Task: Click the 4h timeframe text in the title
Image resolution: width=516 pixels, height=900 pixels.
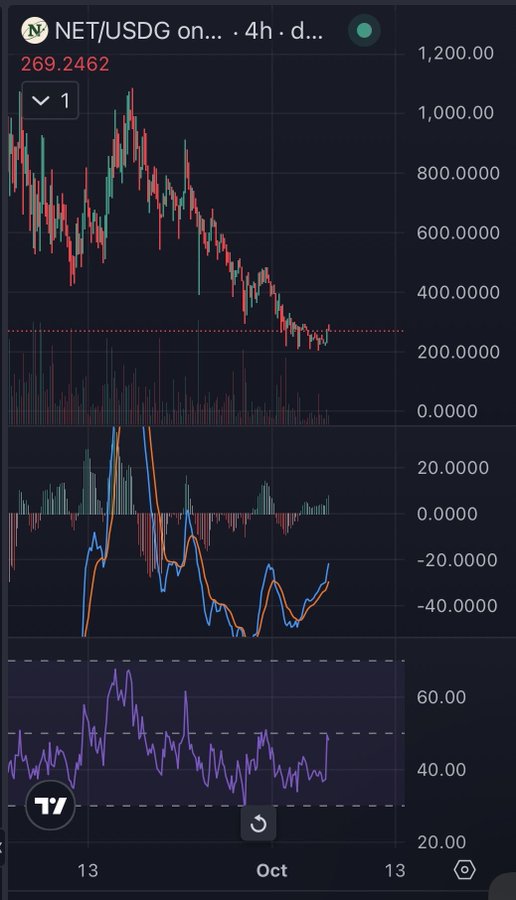Action: (x=258, y=30)
